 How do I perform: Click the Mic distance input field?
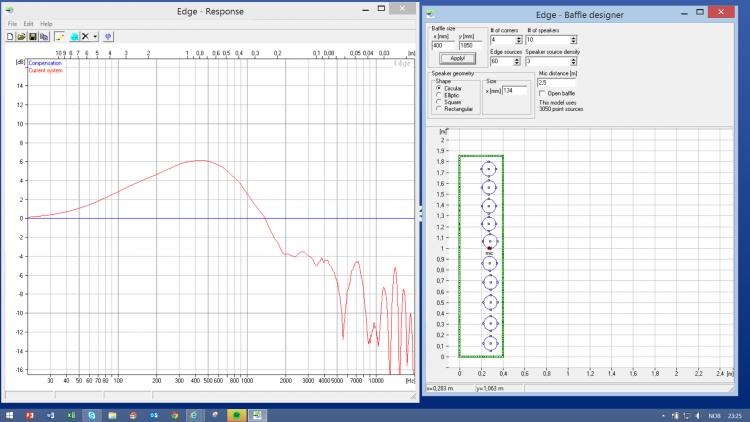[x=556, y=82]
